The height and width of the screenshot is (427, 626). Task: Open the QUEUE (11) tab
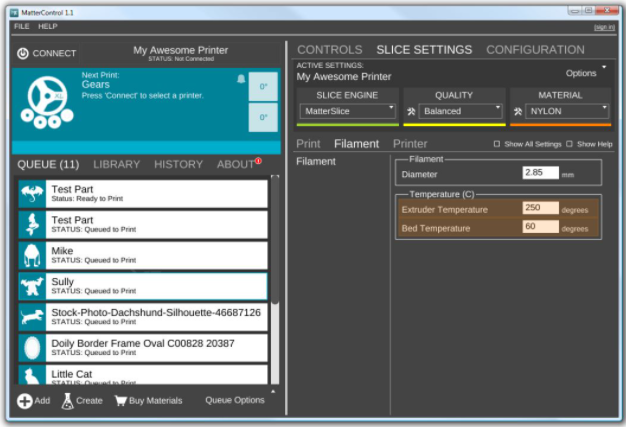(x=48, y=164)
